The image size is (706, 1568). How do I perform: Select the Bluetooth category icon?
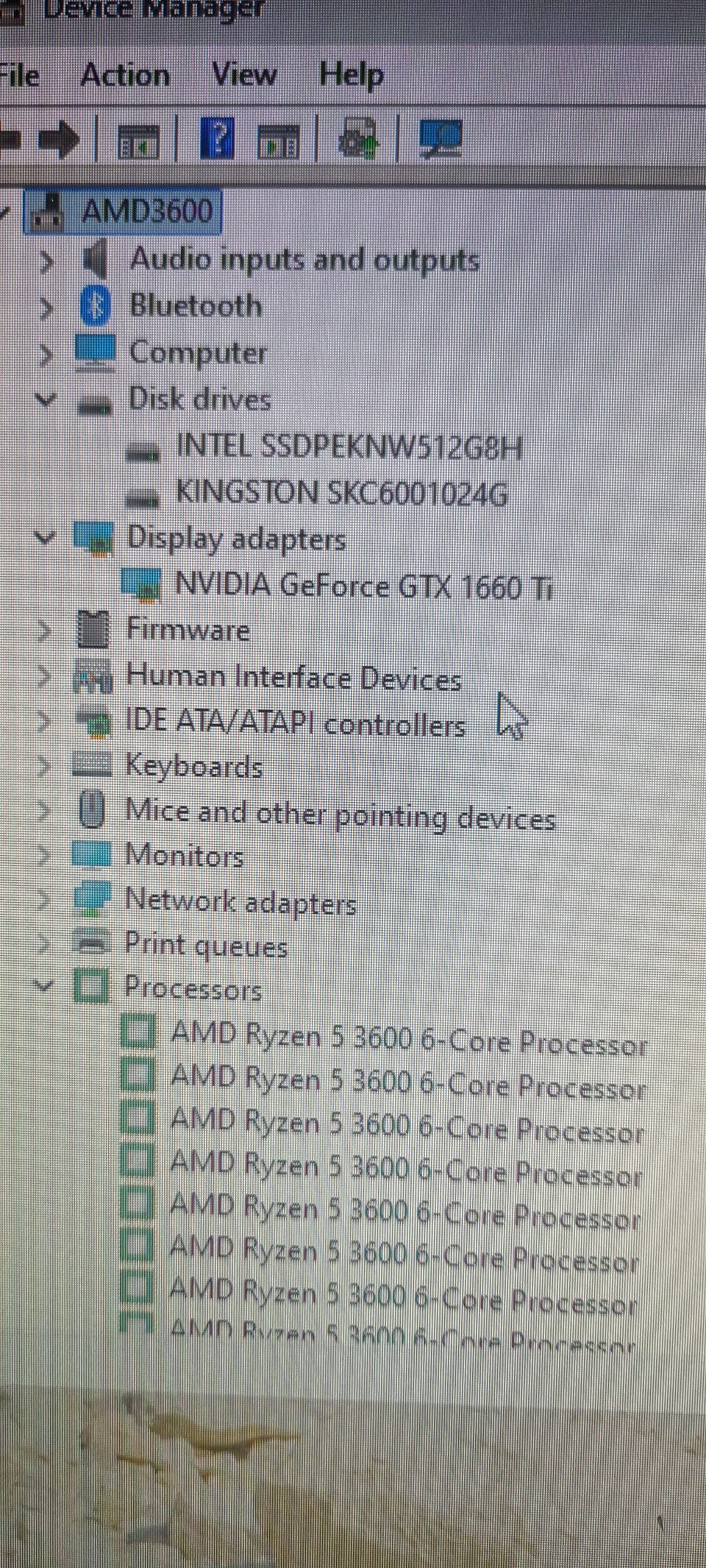tap(96, 305)
